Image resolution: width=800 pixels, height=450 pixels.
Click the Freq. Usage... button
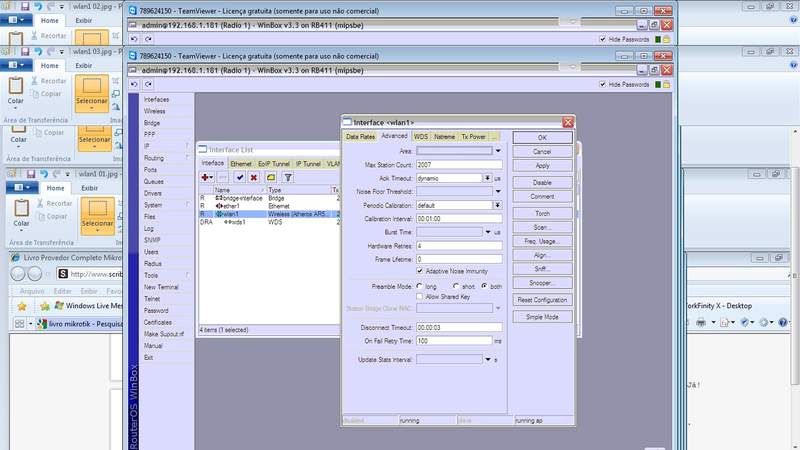tap(542, 241)
